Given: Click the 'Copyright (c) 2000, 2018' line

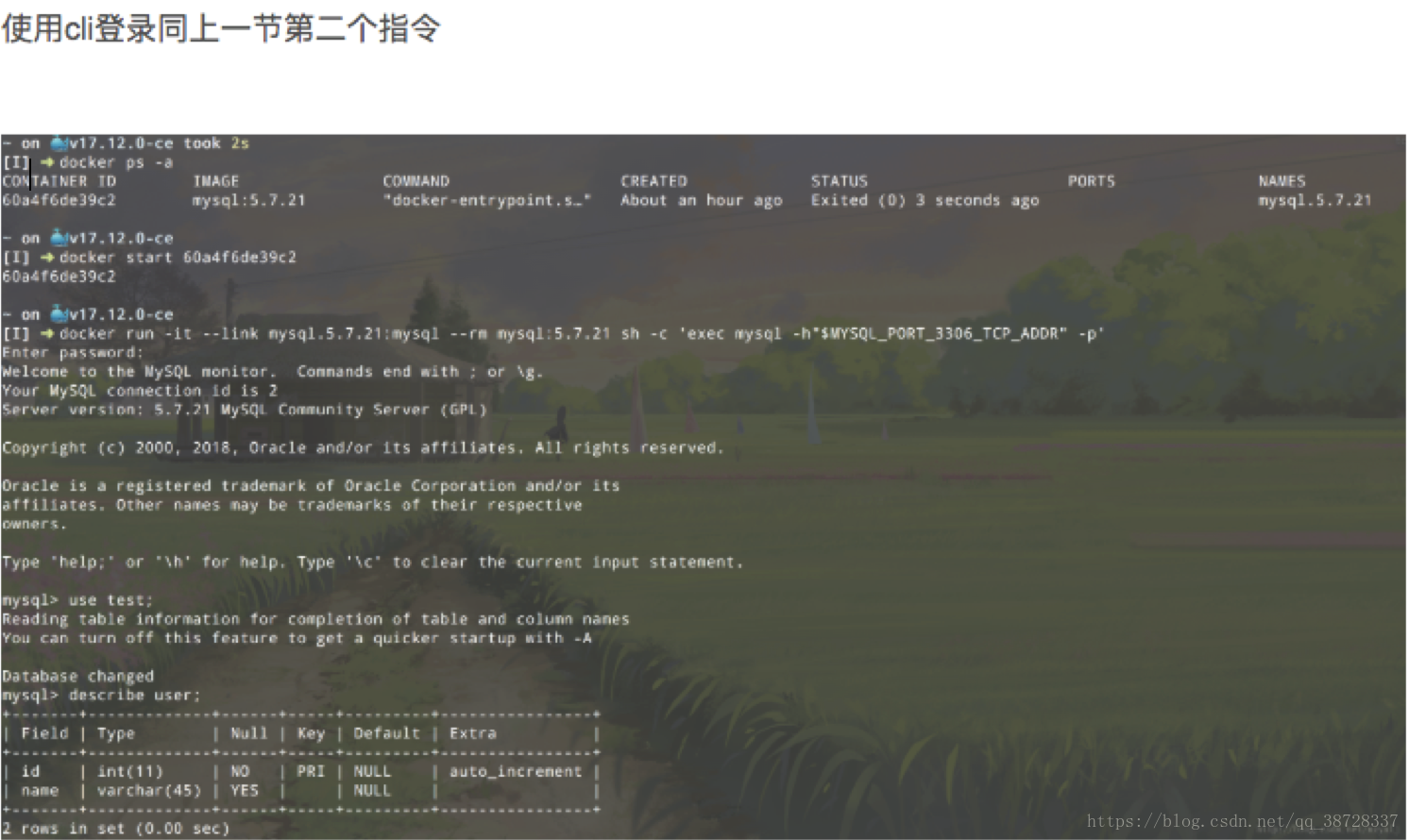Looking at the screenshot, I should [364, 447].
